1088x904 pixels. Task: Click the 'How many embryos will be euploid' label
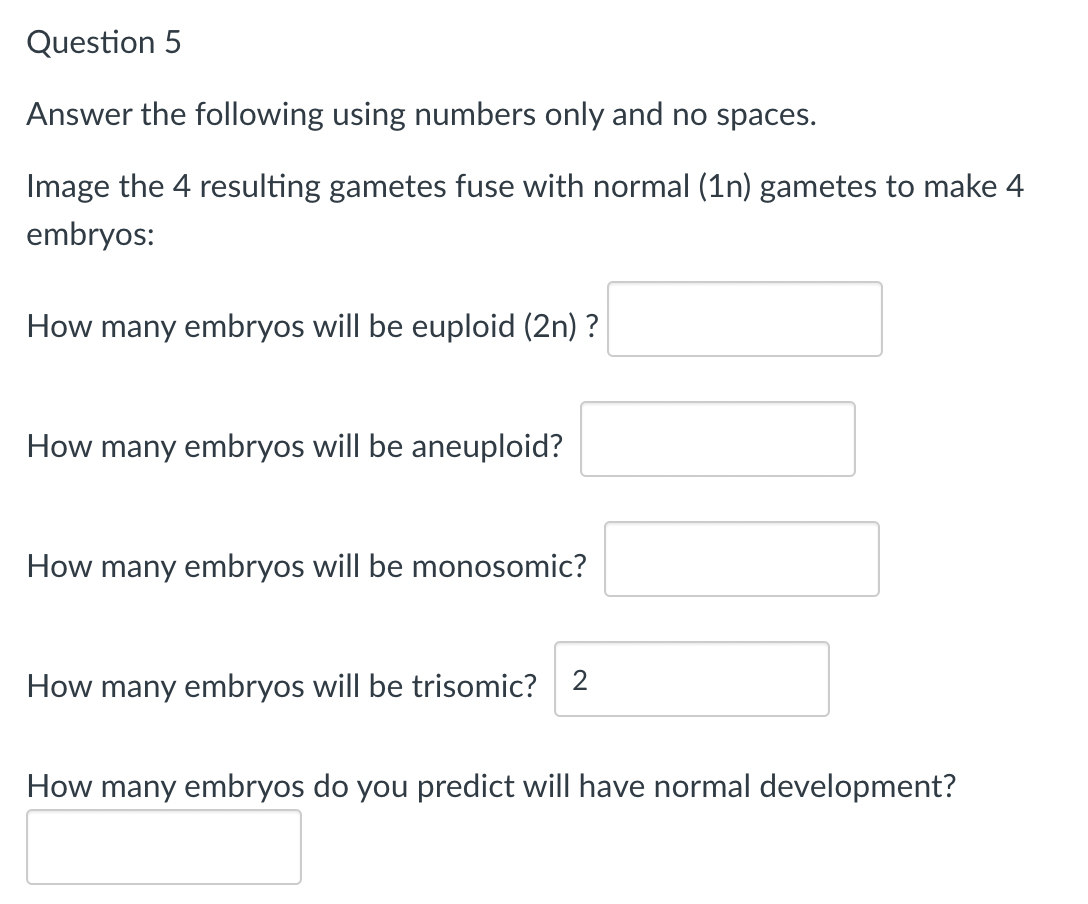click(312, 326)
